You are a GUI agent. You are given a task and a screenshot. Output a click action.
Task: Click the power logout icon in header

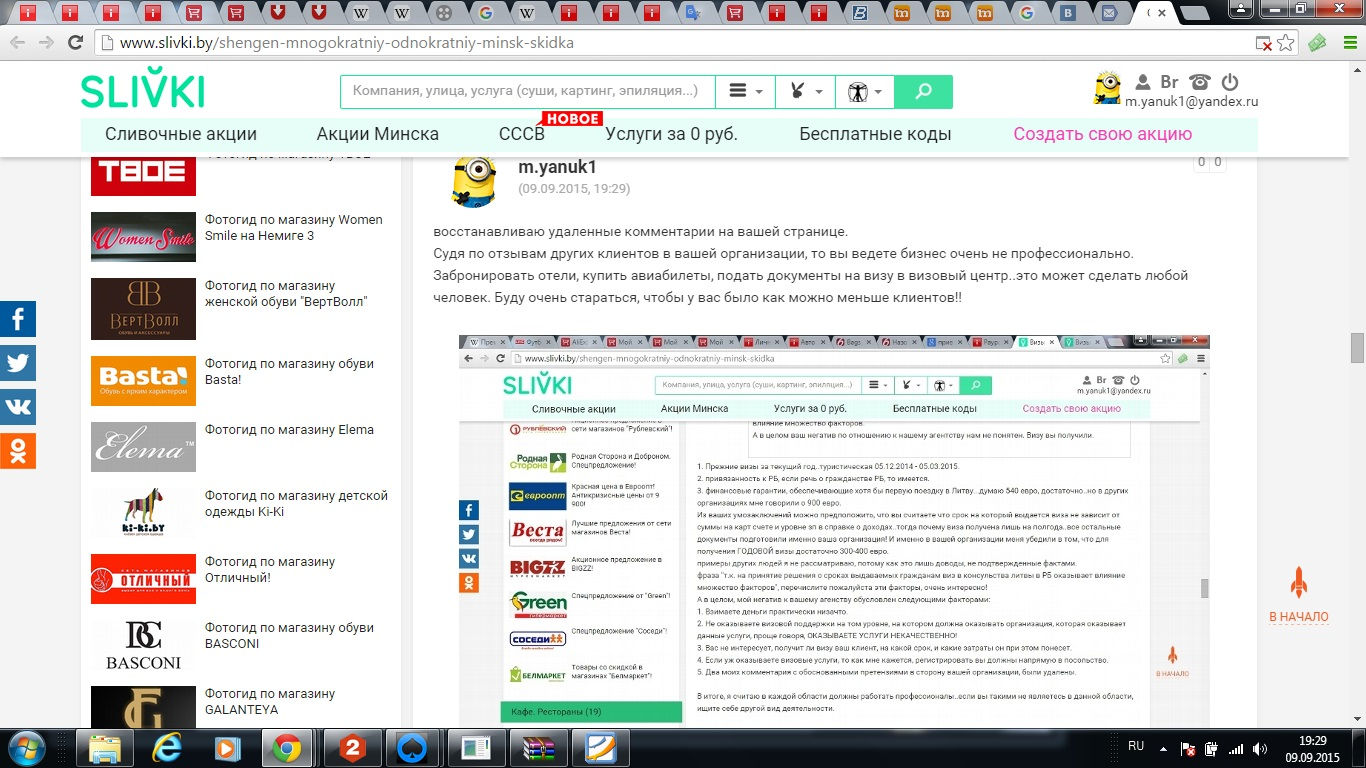(1230, 82)
